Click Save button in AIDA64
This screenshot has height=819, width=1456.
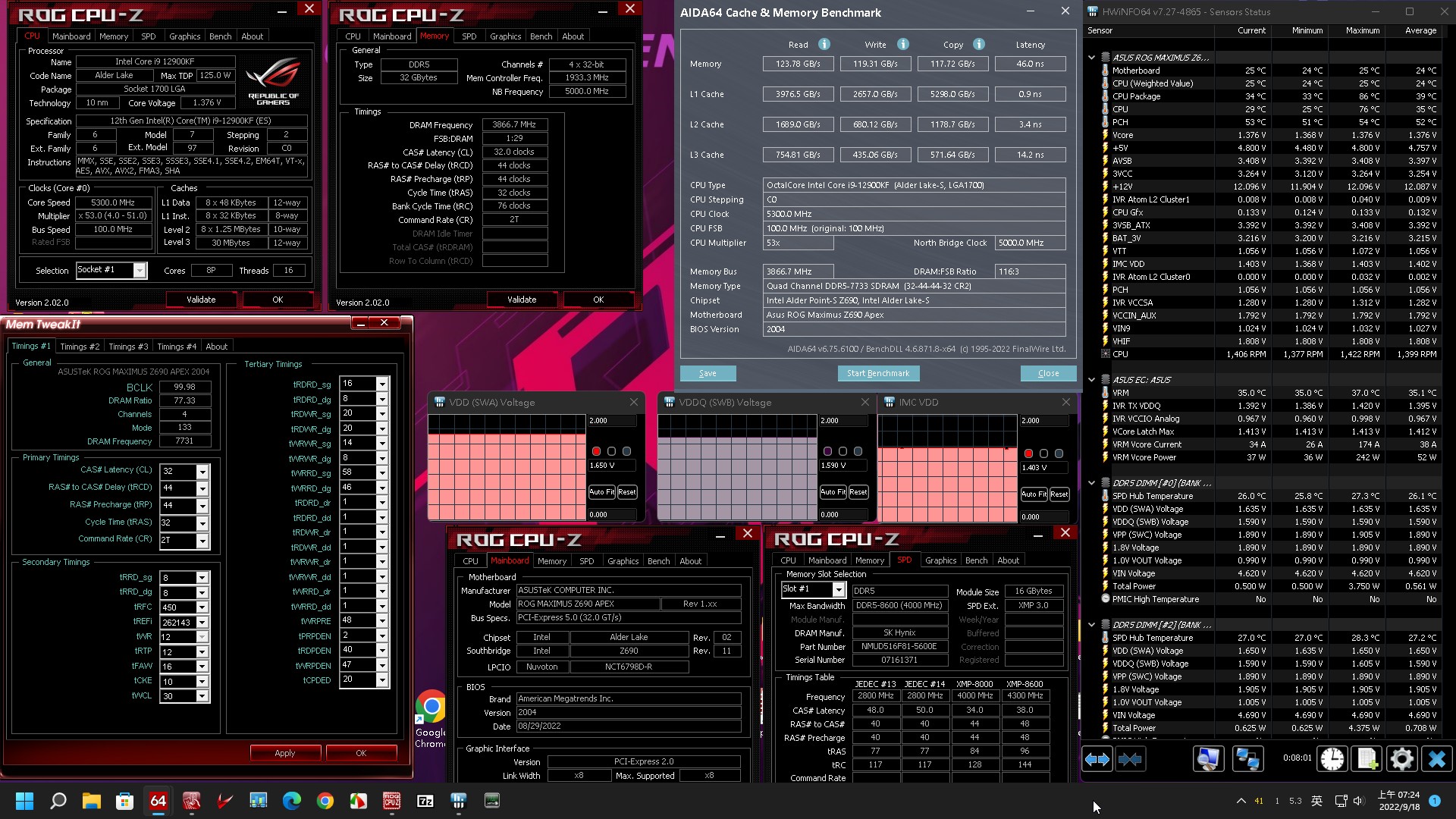[708, 373]
